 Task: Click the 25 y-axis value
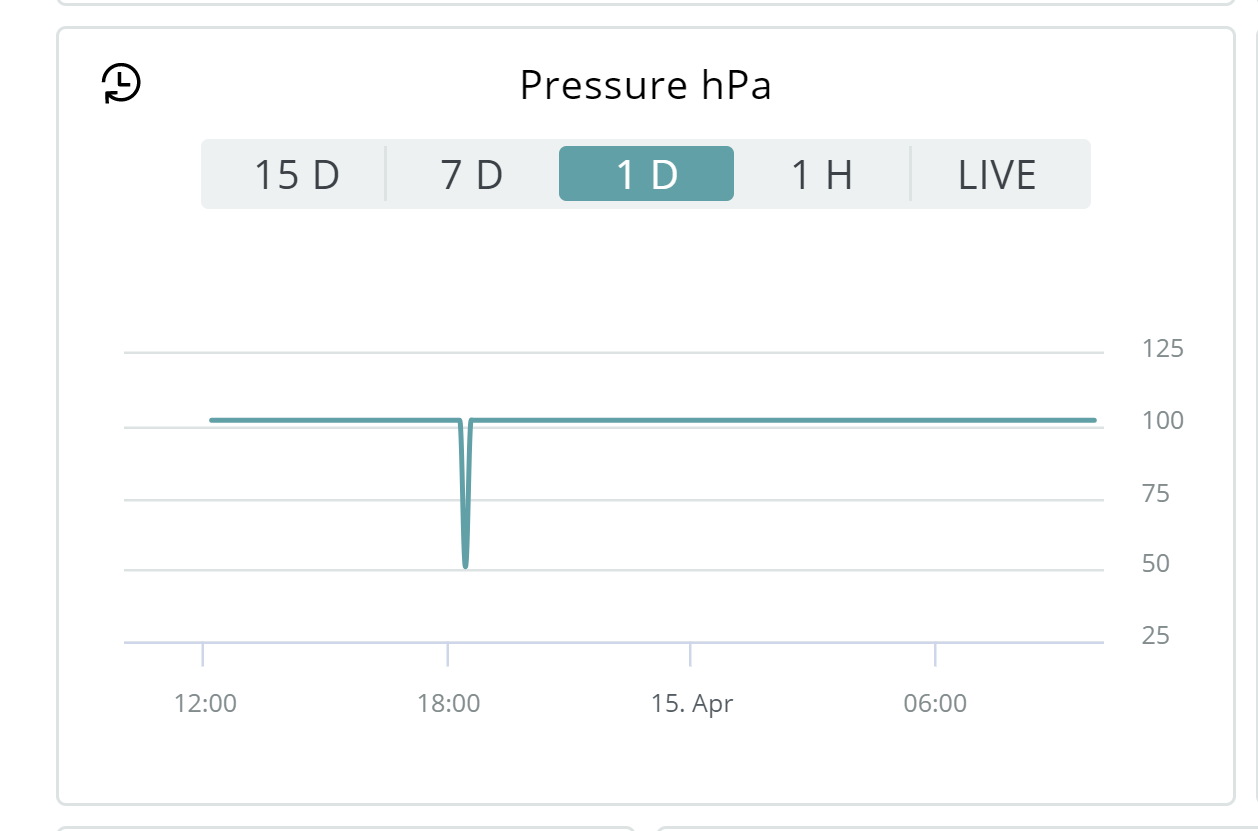[x=1155, y=636]
